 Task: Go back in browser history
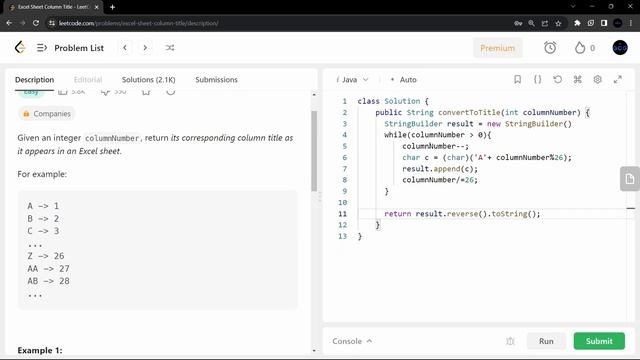click(9, 23)
